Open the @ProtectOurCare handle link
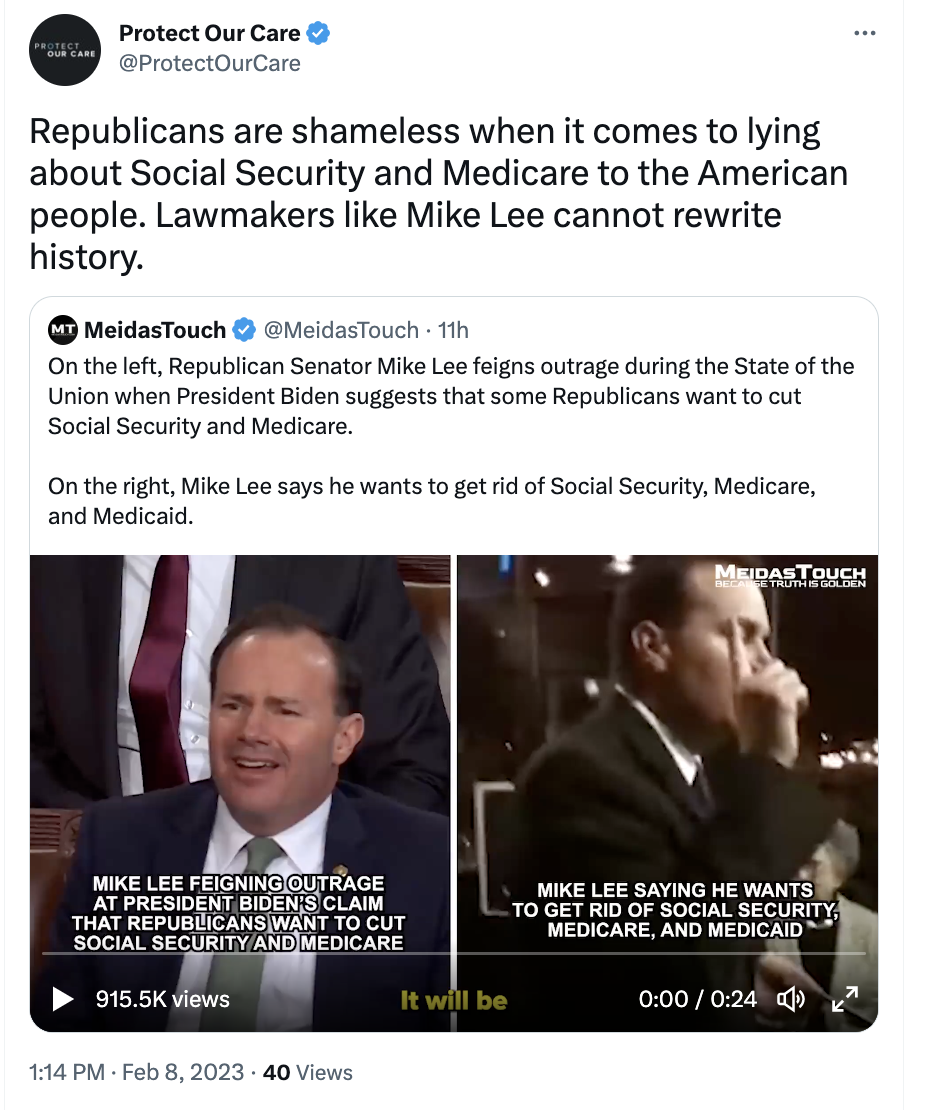938x1110 pixels. click(210, 64)
